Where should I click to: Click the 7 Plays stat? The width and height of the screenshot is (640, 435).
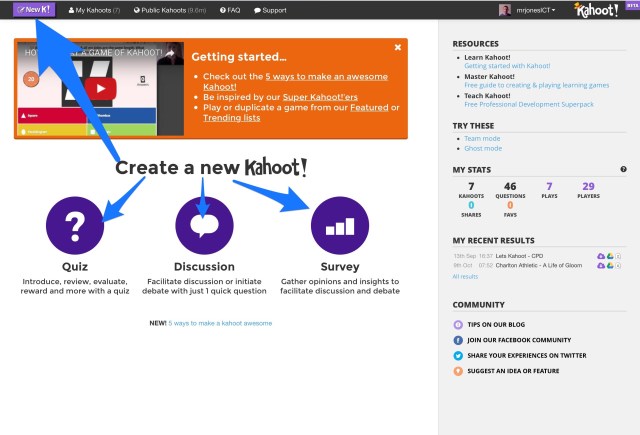coord(549,190)
